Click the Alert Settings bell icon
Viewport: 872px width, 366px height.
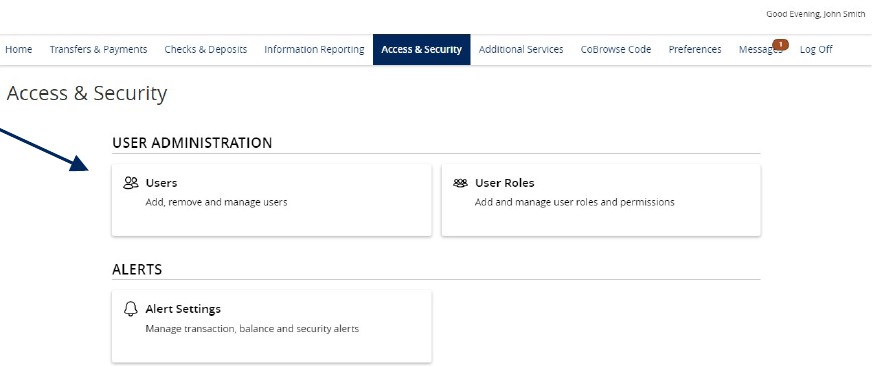(x=131, y=309)
